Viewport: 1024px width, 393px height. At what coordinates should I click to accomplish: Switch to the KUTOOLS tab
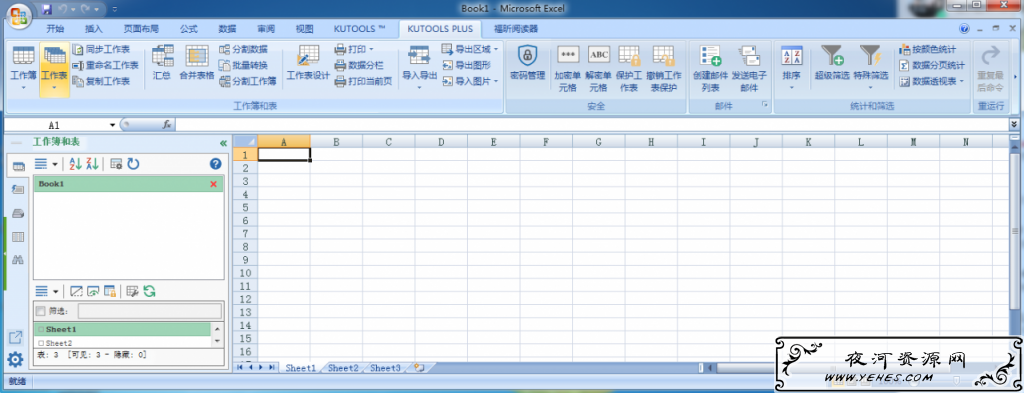click(359, 29)
